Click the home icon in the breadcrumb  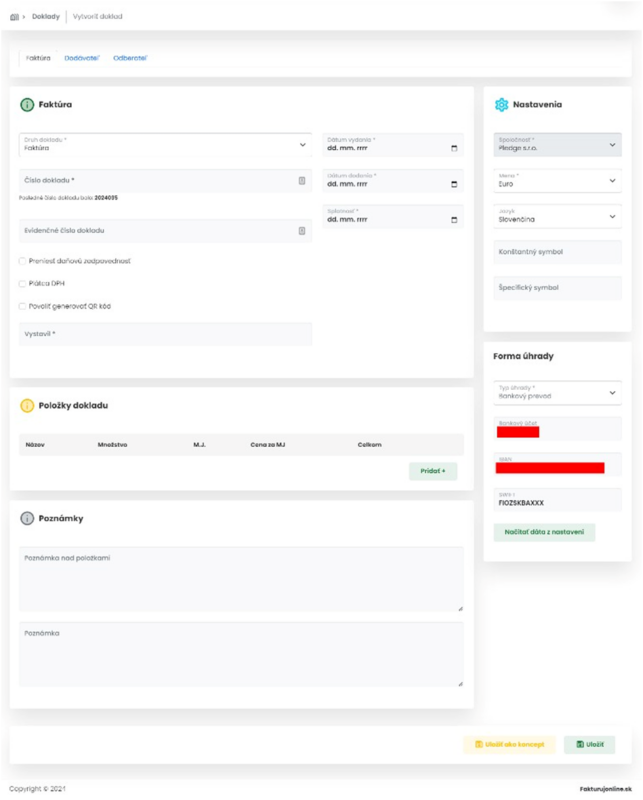click(x=14, y=17)
